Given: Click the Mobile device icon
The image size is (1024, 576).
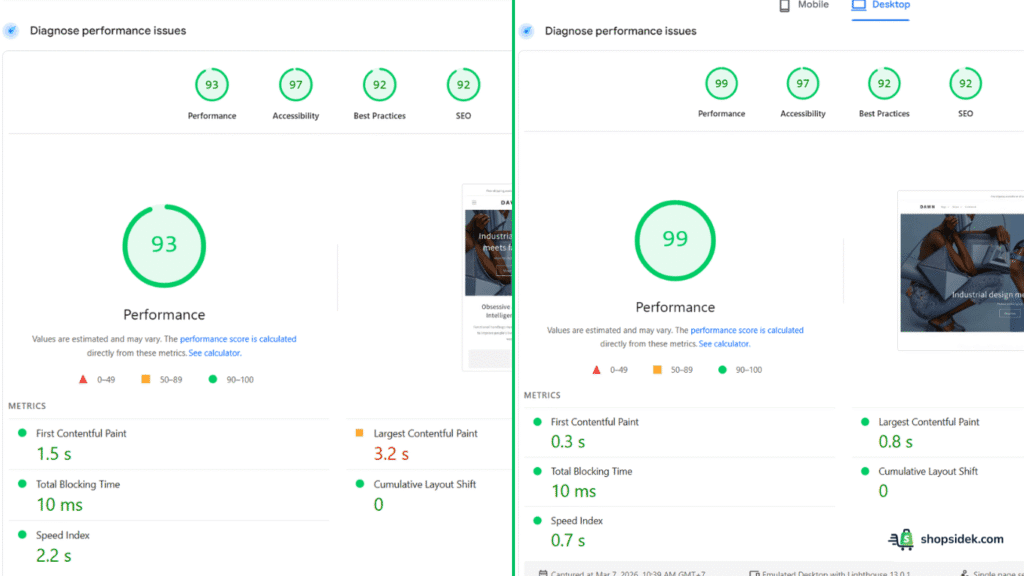Looking at the screenshot, I should pos(784,5).
